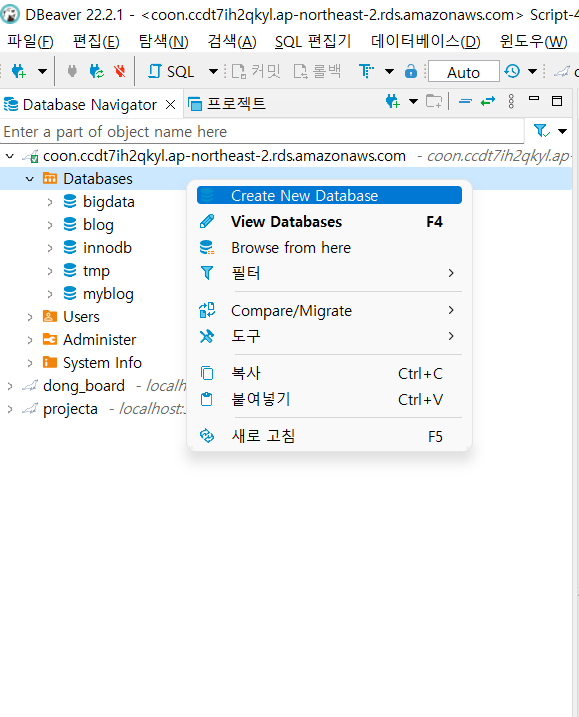This screenshot has width=579, height=717.
Task: Open the Compare/Migrate submenu
Action: 329,310
